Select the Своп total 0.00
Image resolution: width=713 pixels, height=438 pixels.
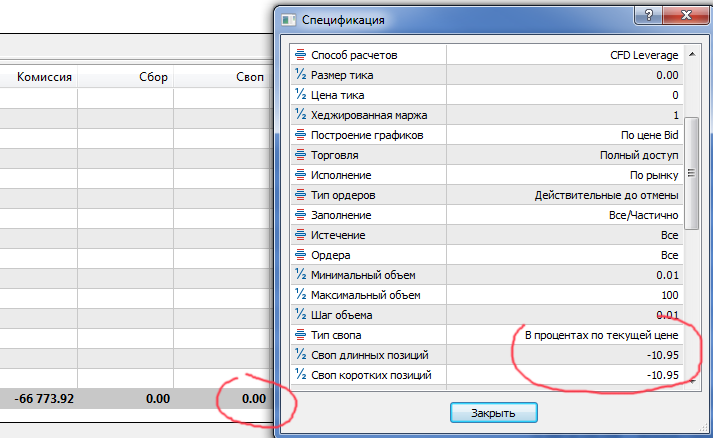pyautogui.click(x=254, y=399)
